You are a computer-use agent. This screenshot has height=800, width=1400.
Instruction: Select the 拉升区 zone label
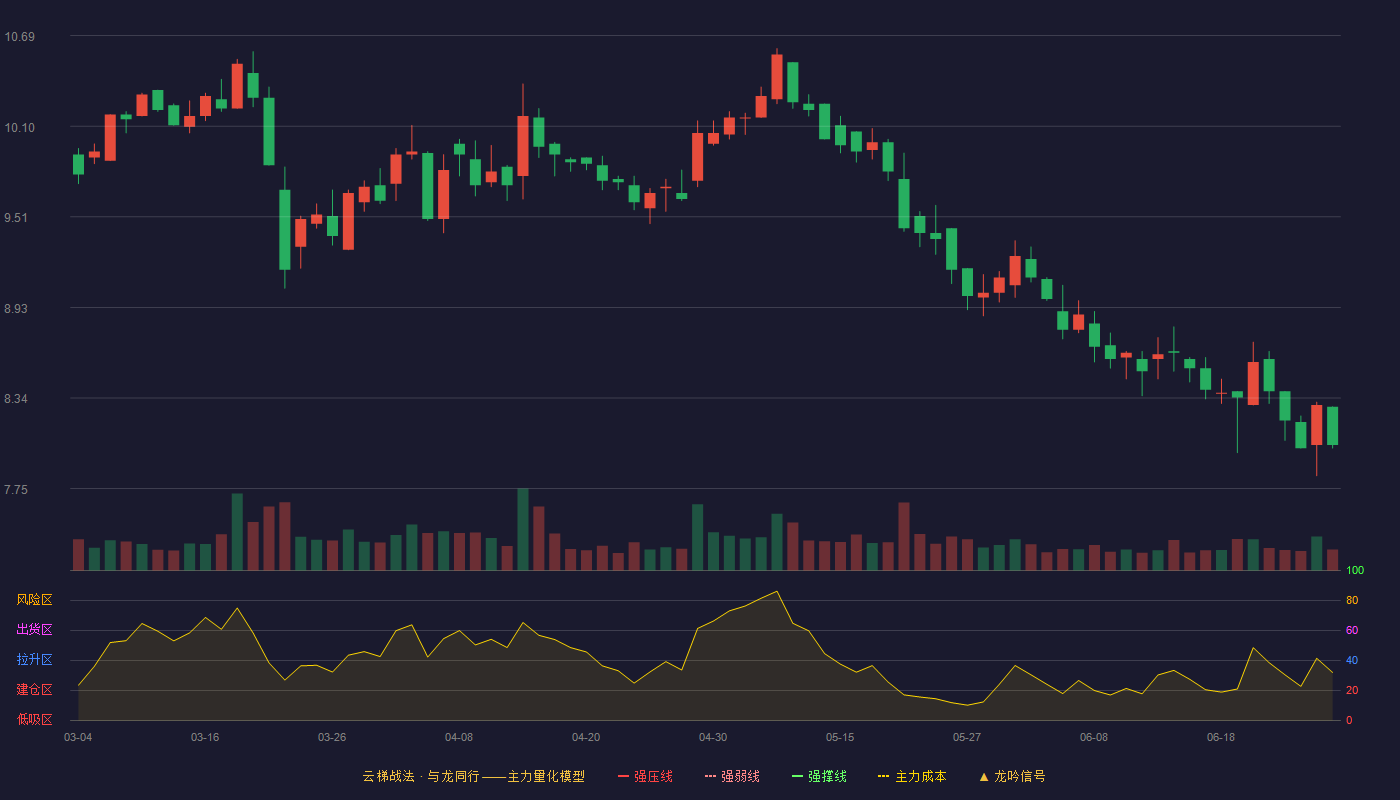(34, 660)
